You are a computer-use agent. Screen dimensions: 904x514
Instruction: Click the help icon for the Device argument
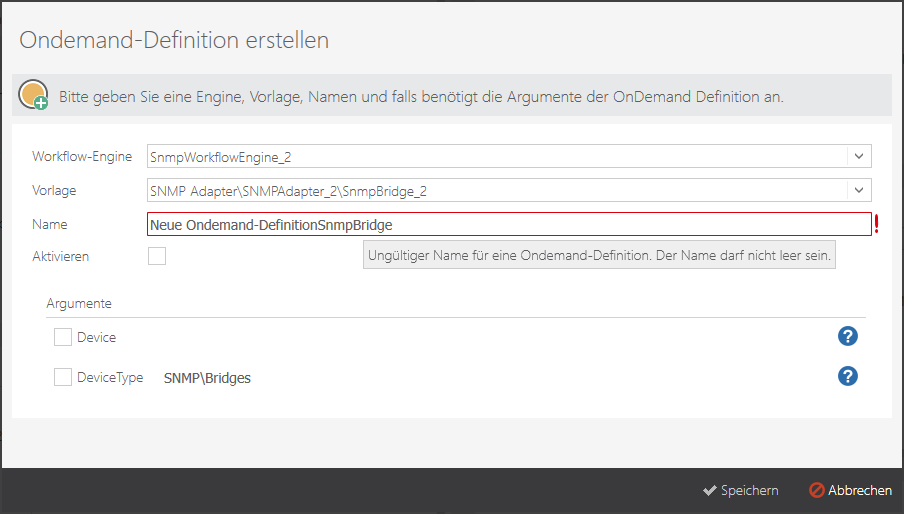coord(848,336)
